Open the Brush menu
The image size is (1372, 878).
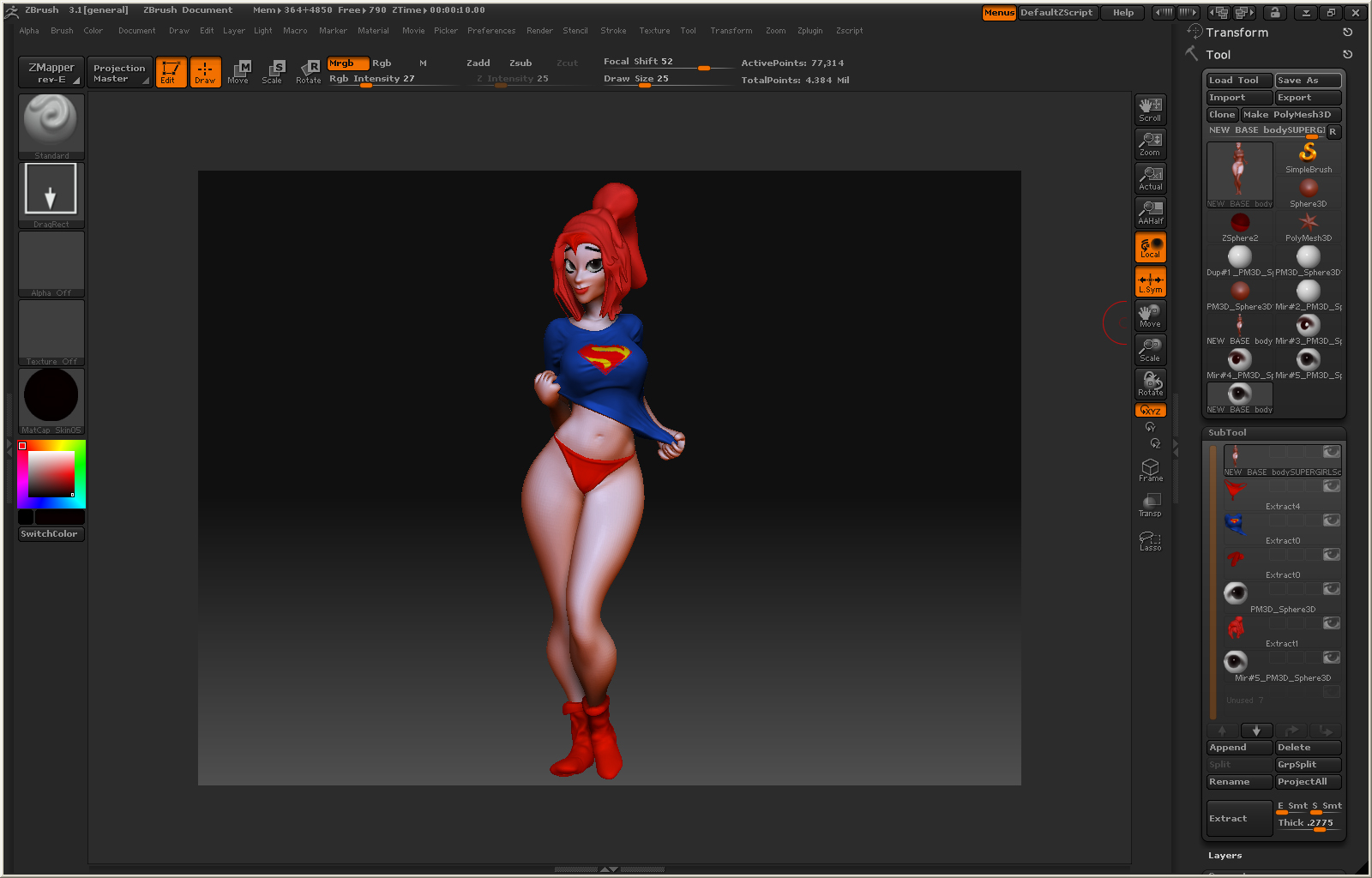[62, 31]
